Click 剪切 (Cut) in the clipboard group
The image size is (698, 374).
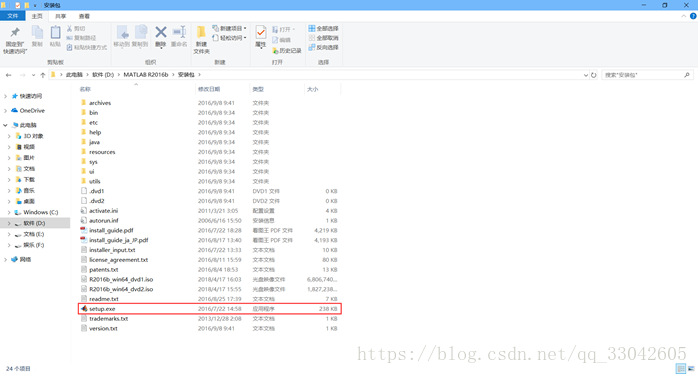pyautogui.click(x=76, y=28)
